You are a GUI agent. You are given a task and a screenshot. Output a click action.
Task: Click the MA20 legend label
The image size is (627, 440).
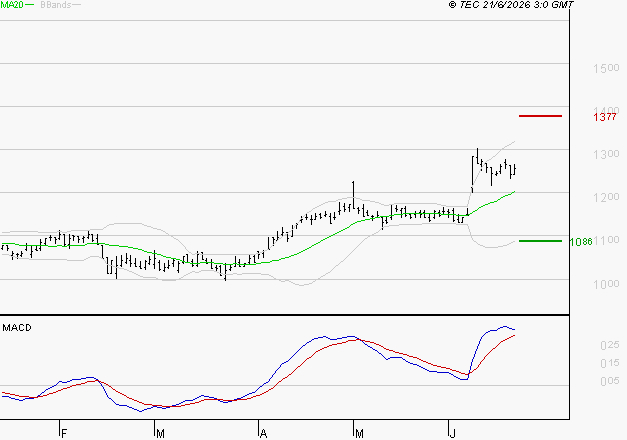(12, 5)
